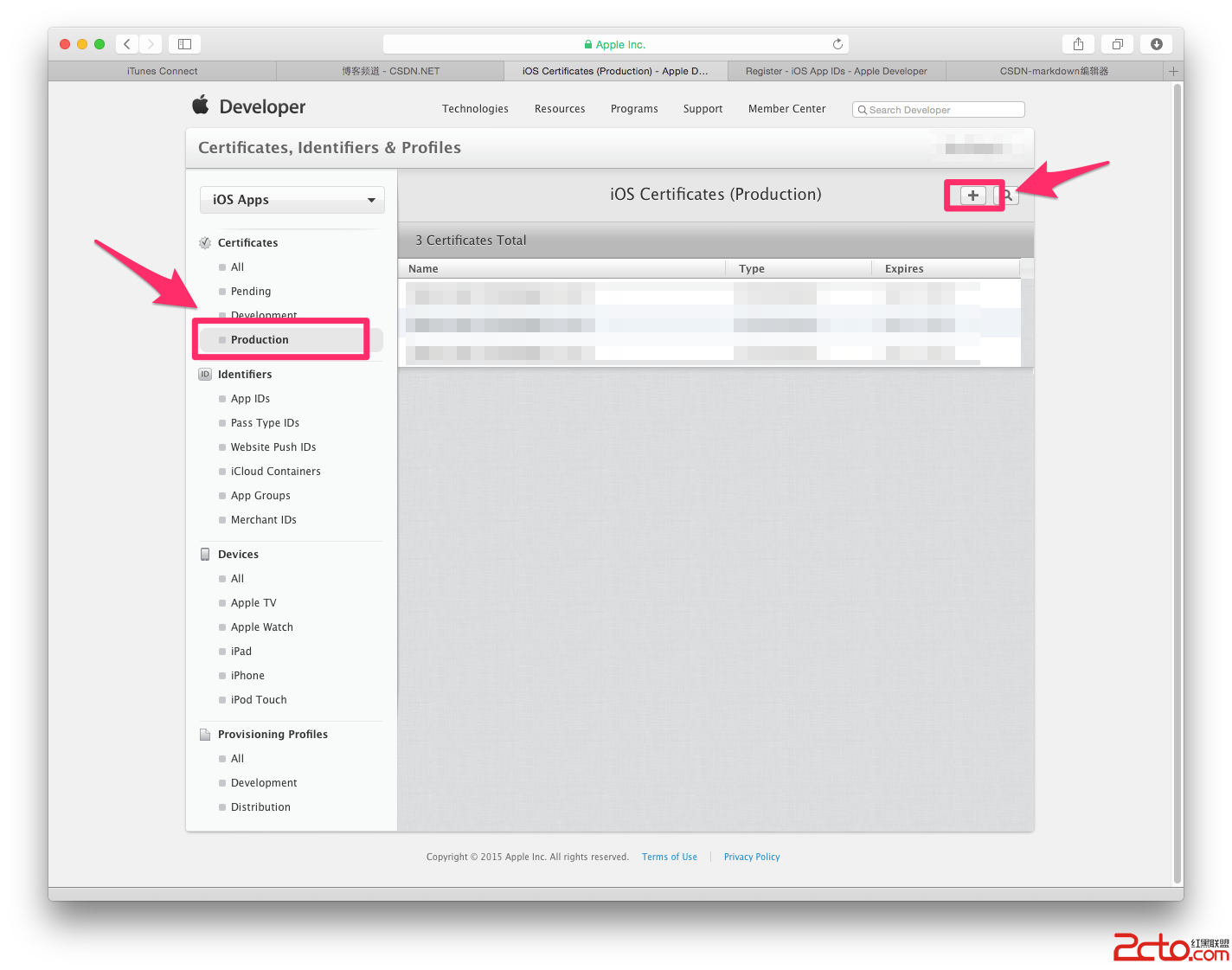
Task: Open iCloud Containers
Action: tap(276, 472)
